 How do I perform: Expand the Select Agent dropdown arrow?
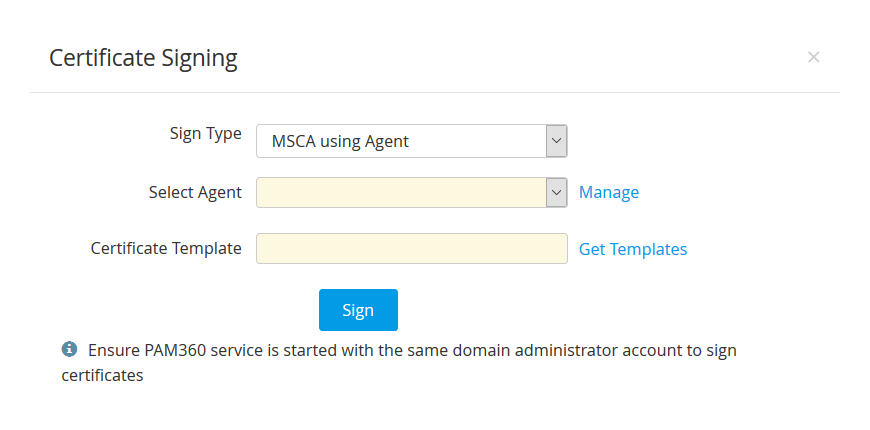point(557,192)
